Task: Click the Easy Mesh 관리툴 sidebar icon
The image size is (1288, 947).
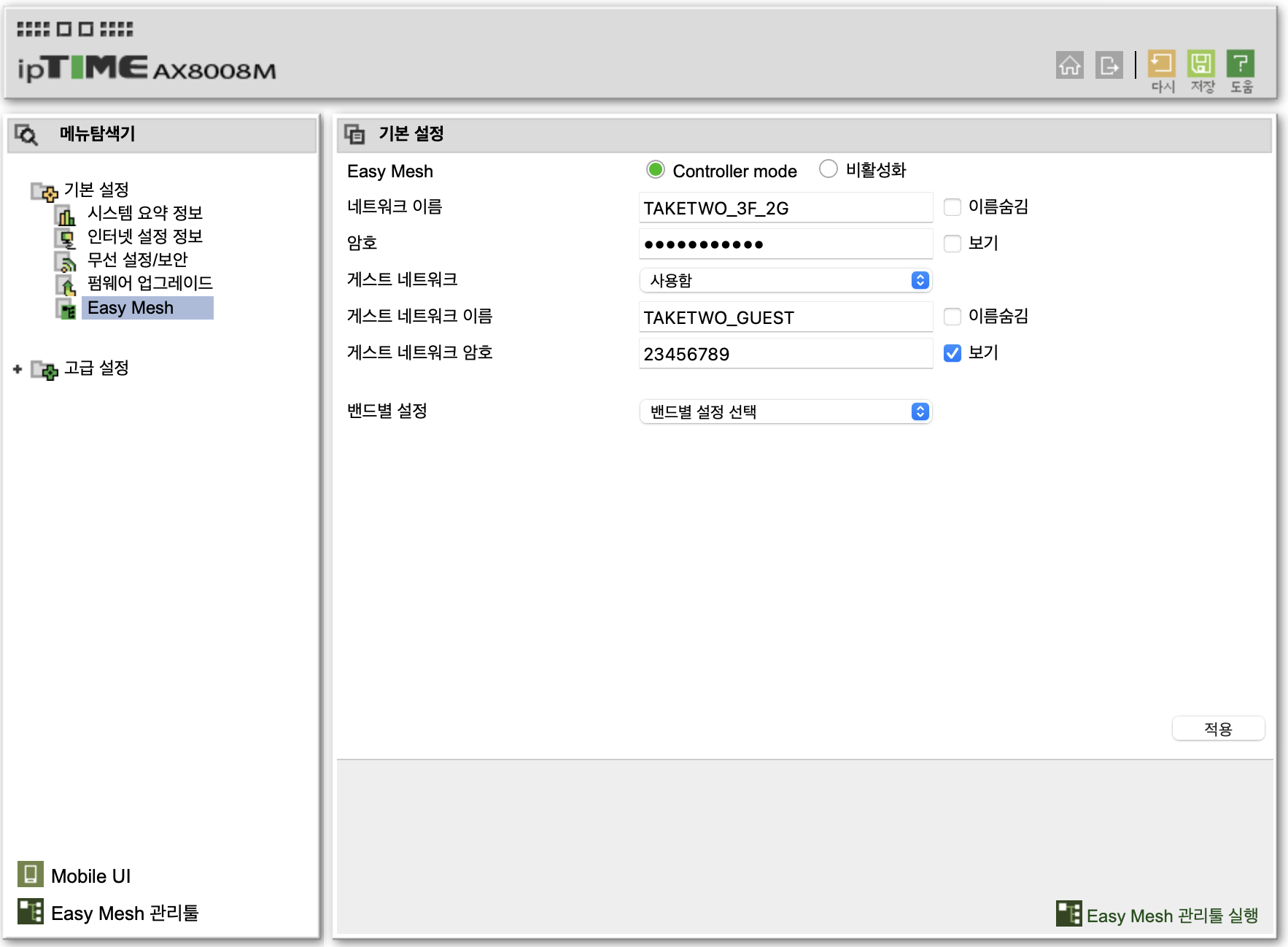Action: pyautogui.click(x=31, y=911)
